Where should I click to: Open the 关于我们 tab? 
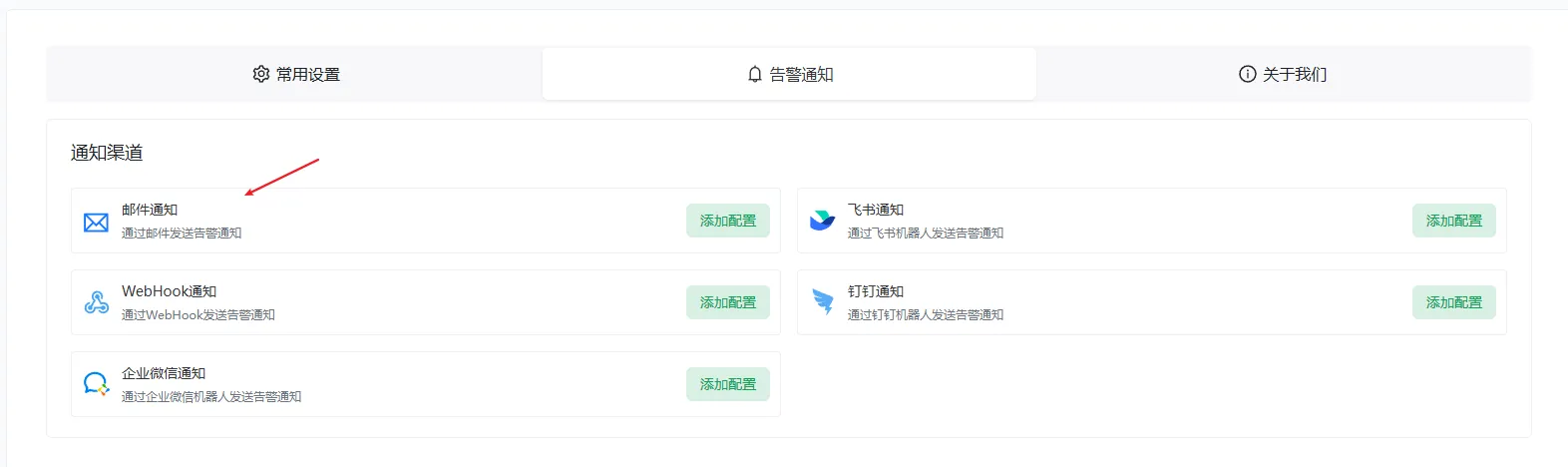coord(1283,74)
